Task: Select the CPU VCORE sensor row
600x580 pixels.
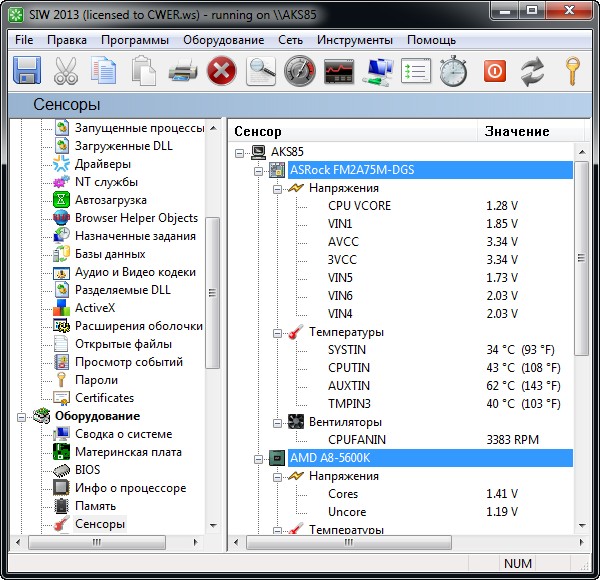Action: tap(359, 206)
